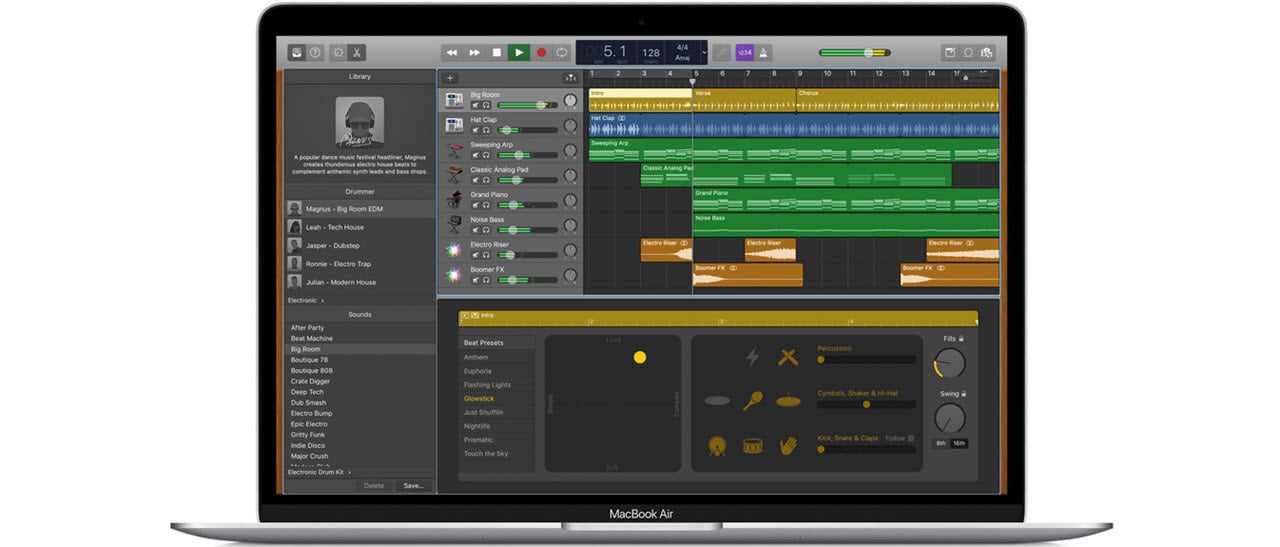Select the Euphoria beat preset
Image resolution: width=1280 pixels, height=547 pixels.
click(x=496, y=371)
